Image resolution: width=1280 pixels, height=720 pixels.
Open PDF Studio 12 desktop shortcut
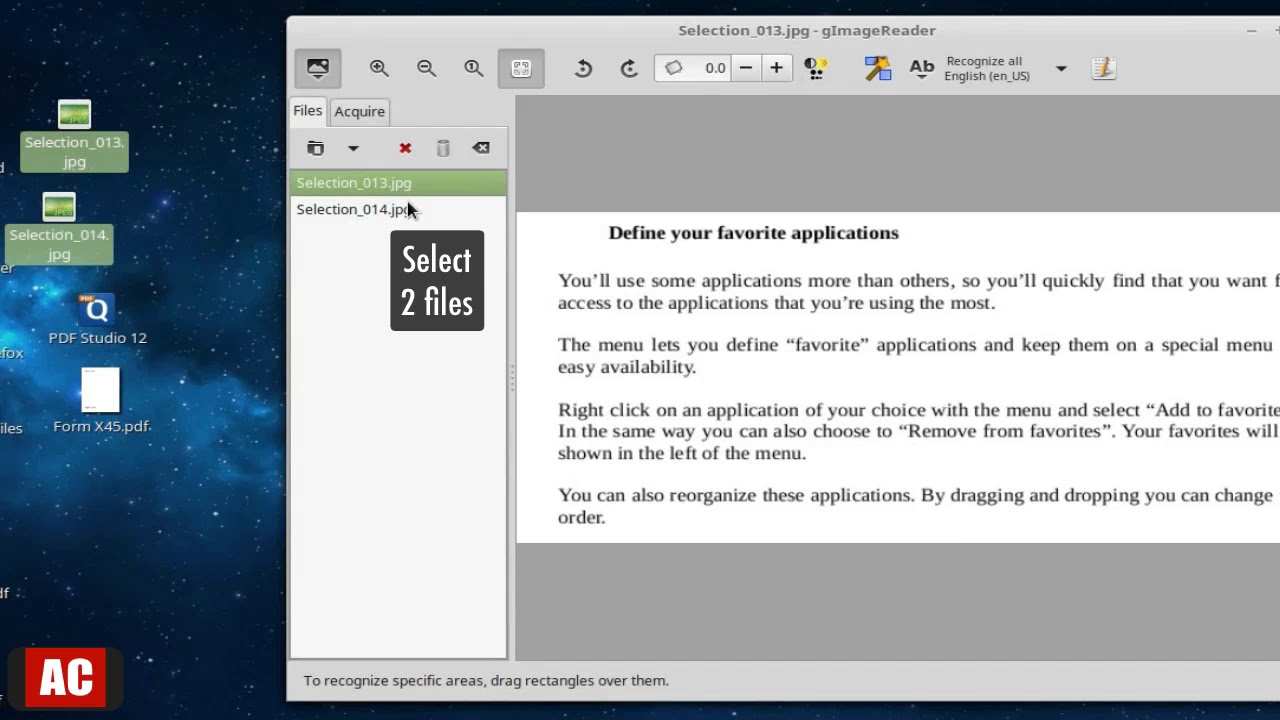coord(97,319)
